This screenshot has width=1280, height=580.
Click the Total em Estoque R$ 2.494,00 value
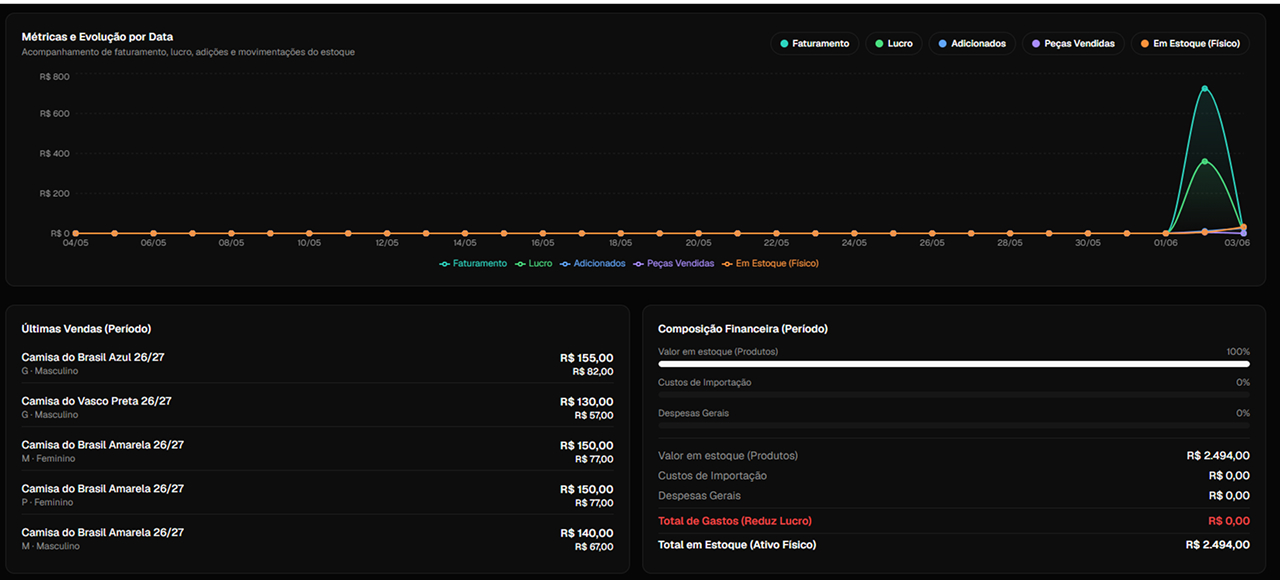click(1218, 545)
